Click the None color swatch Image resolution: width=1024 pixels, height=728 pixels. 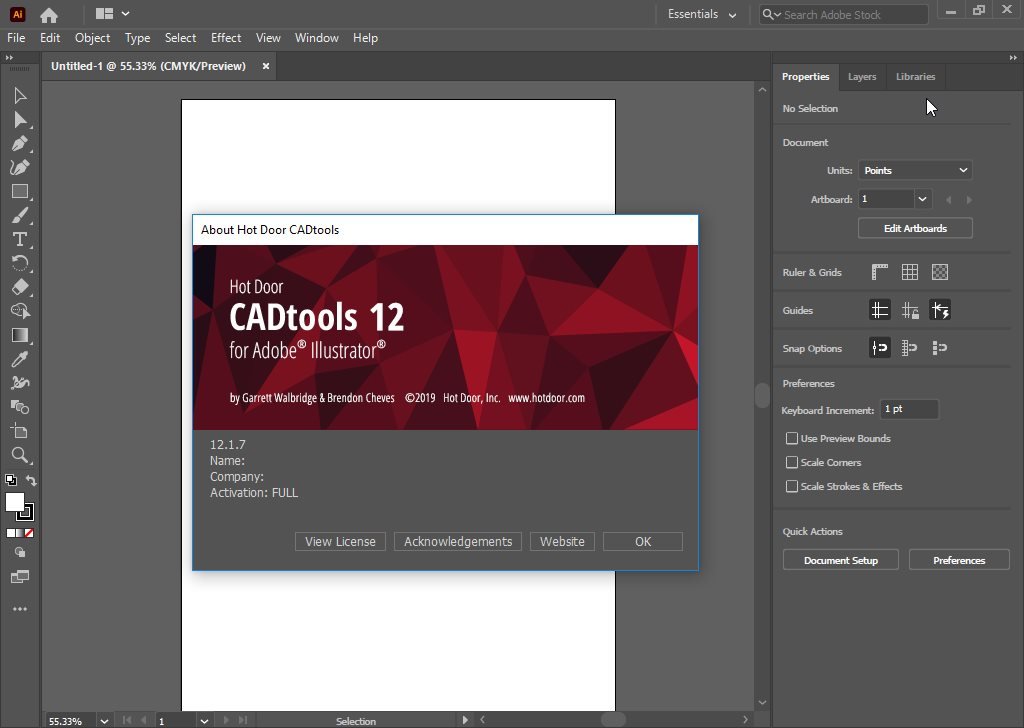(x=29, y=533)
